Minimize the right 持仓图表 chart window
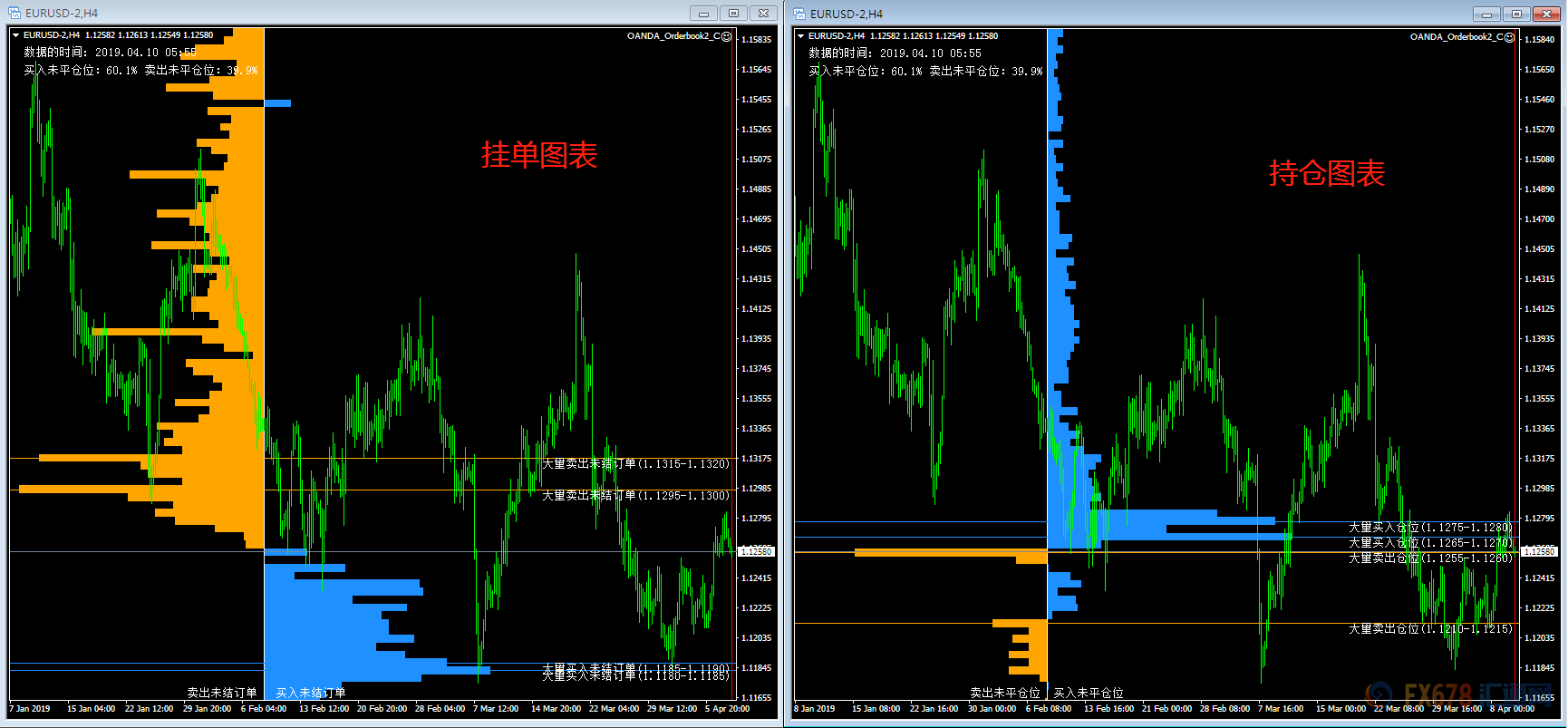This screenshot has height=728, width=1568. [x=1486, y=15]
